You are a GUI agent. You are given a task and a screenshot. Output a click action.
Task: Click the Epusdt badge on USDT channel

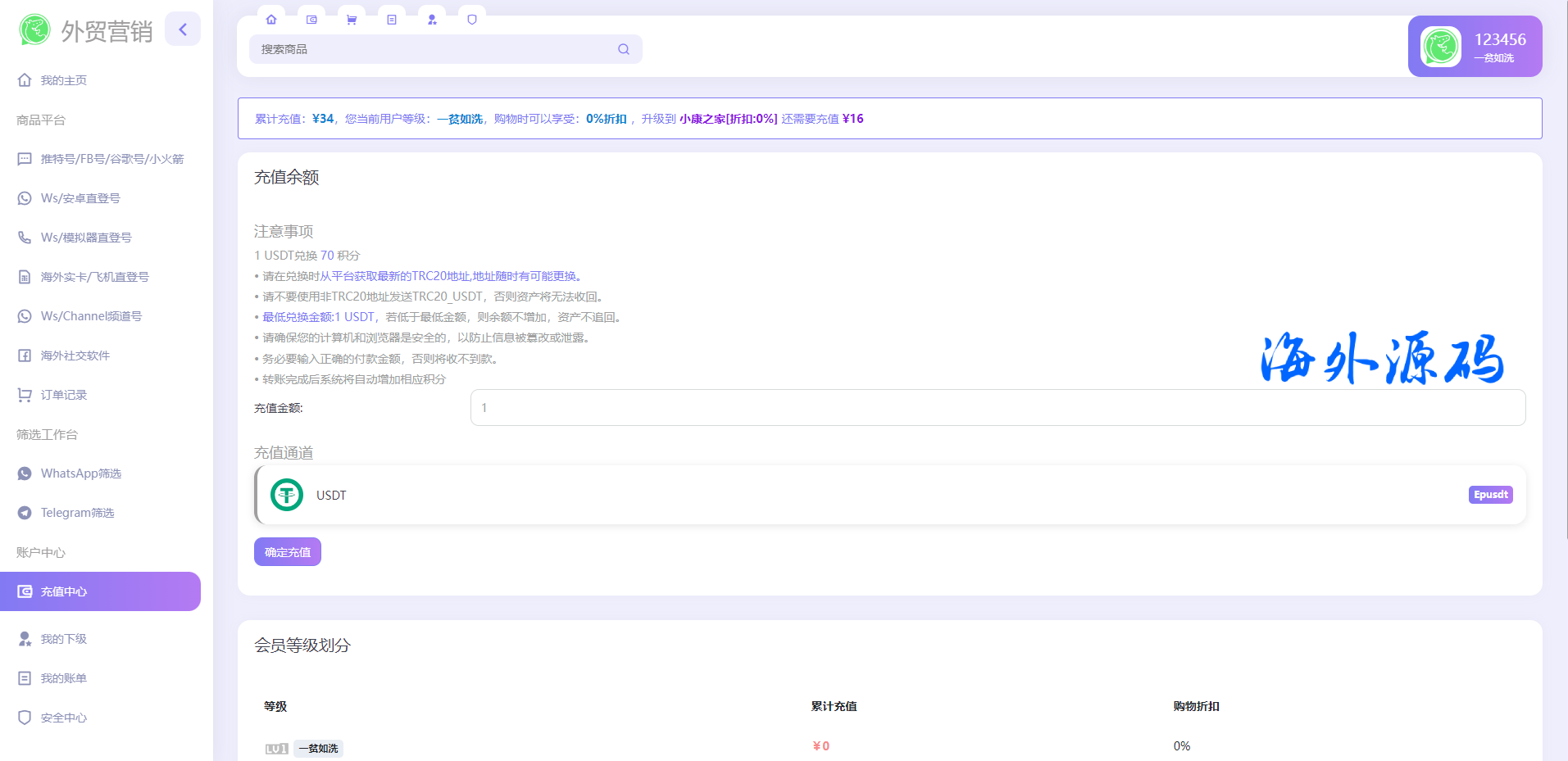pos(1490,495)
